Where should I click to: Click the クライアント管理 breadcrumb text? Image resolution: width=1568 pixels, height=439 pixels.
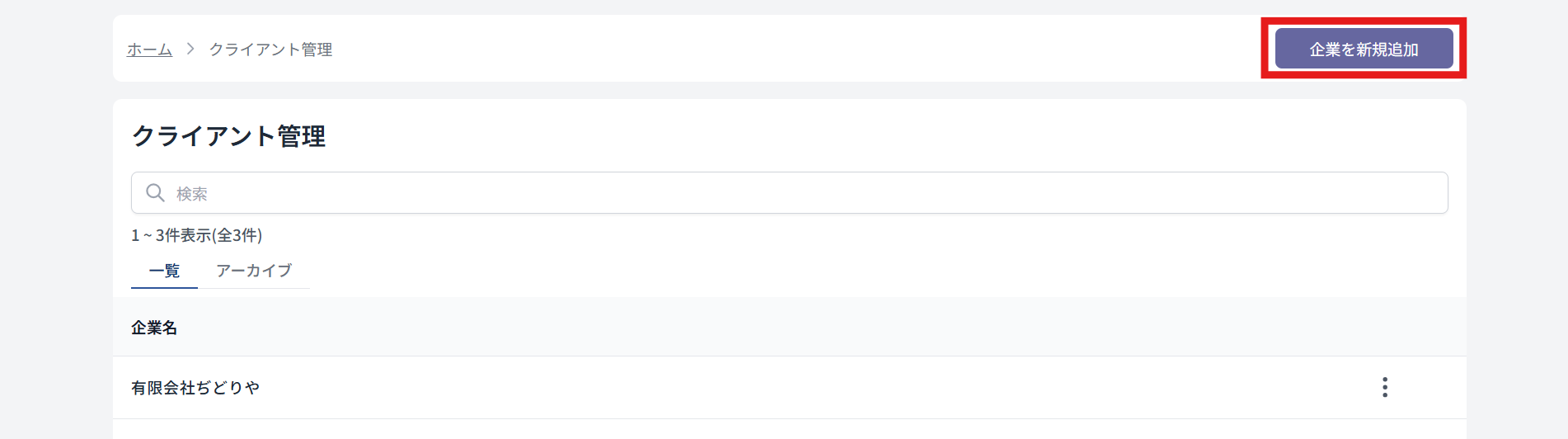pyautogui.click(x=270, y=50)
